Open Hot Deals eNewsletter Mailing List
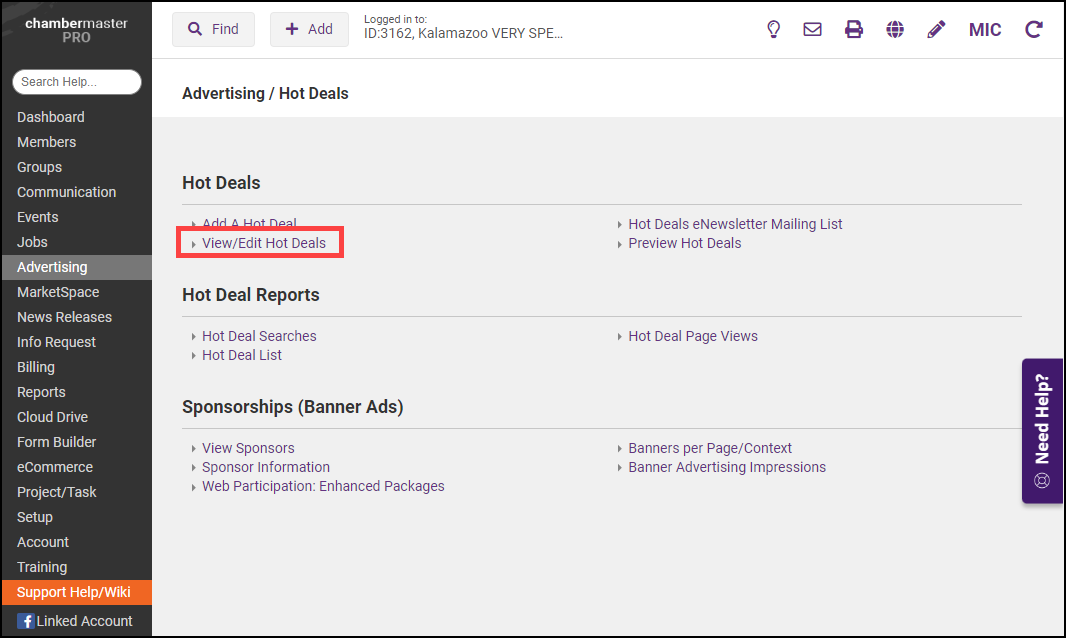1066x638 pixels. pyautogui.click(x=735, y=224)
